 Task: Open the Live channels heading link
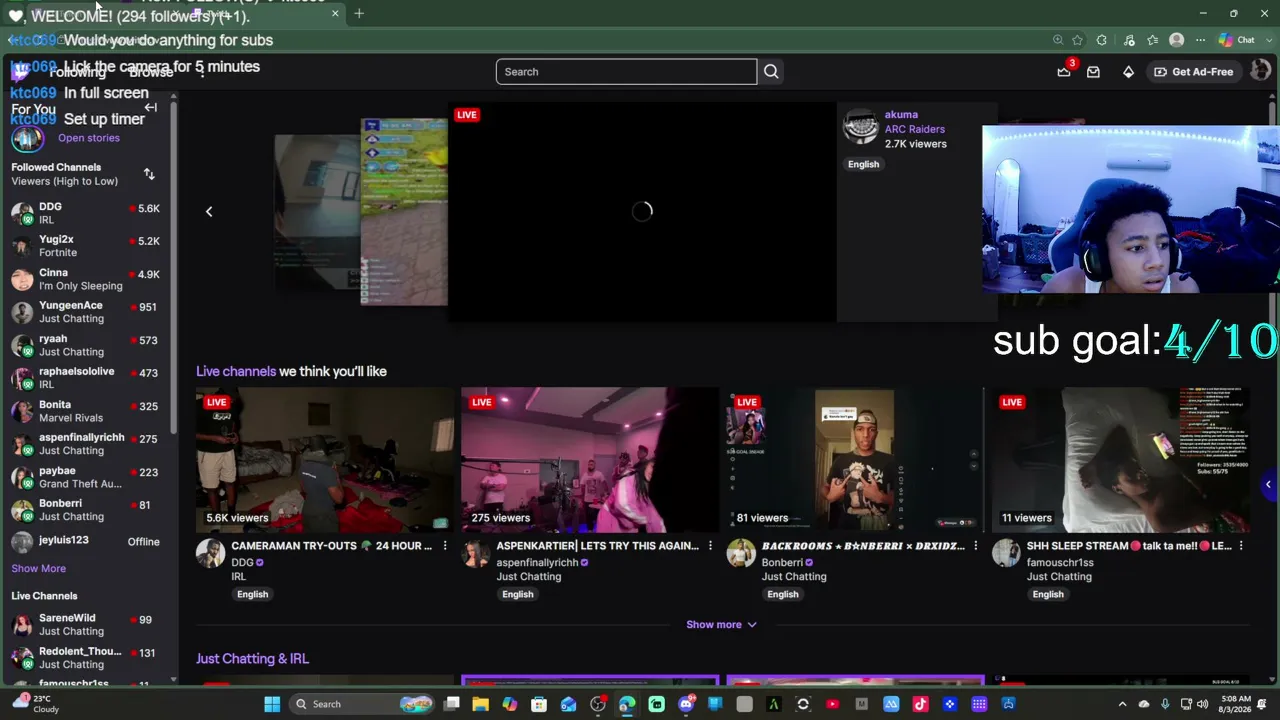click(236, 371)
